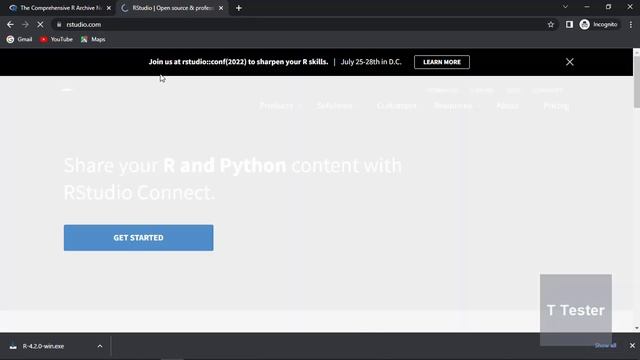Open a new tab with plus button

point(239,8)
